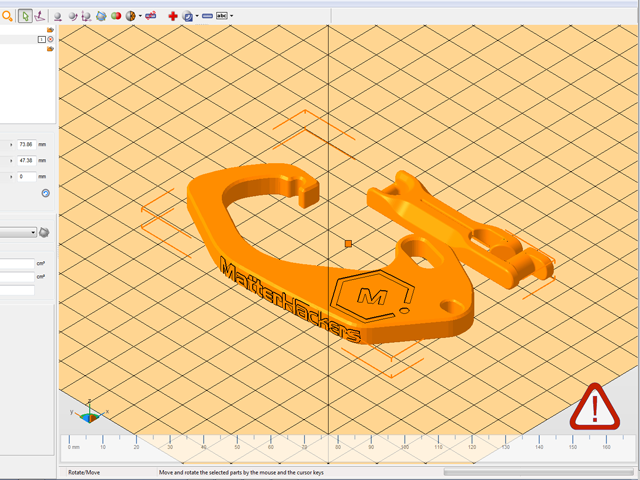
Task: Click the Rotate/Move status bar text
Action: tap(84, 472)
